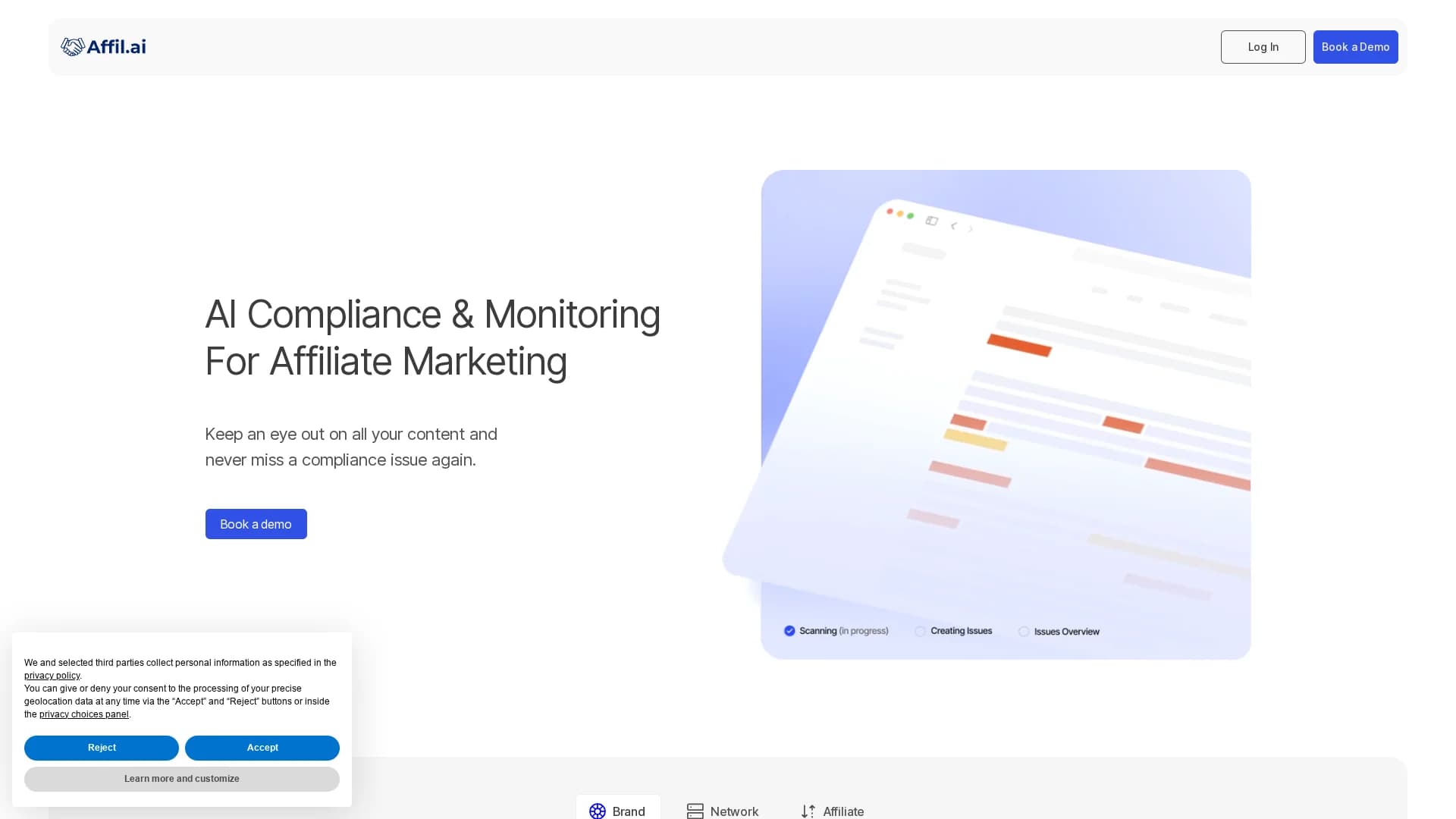This screenshot has height=819, width=1456.
Task: Open the privacy choices panel link
Action: pyautogui.click(x=84, y=714)
